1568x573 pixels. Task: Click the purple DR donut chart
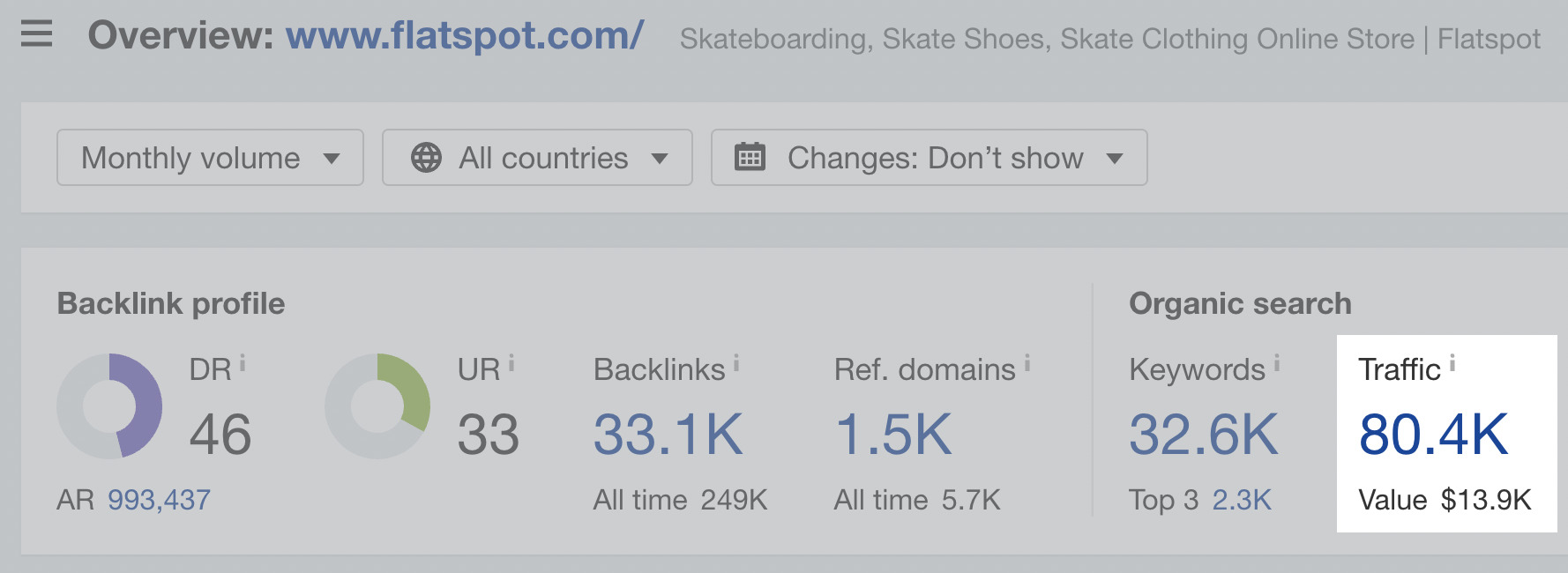109,406
